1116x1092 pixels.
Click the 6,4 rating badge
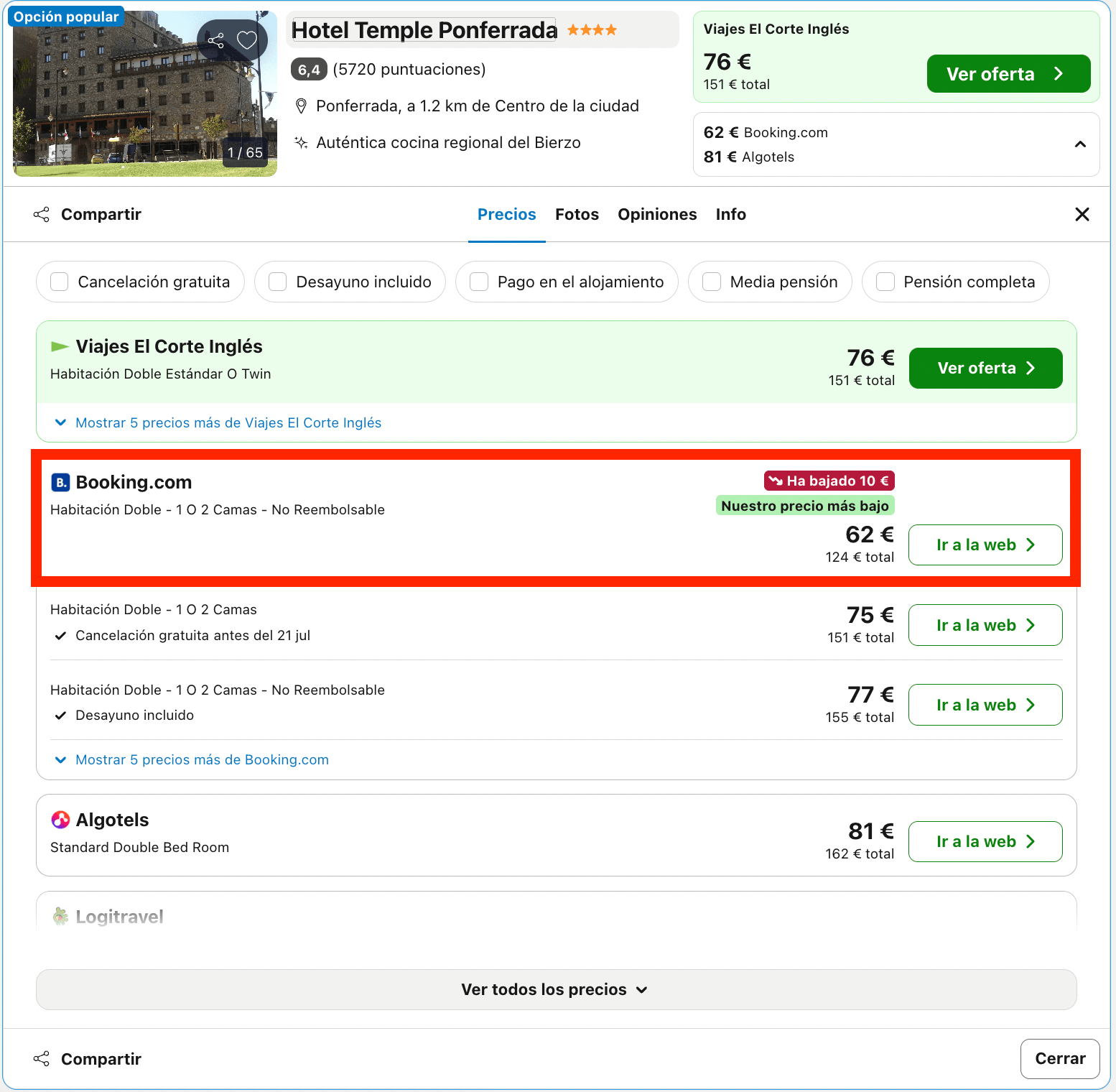click(309, 70)
